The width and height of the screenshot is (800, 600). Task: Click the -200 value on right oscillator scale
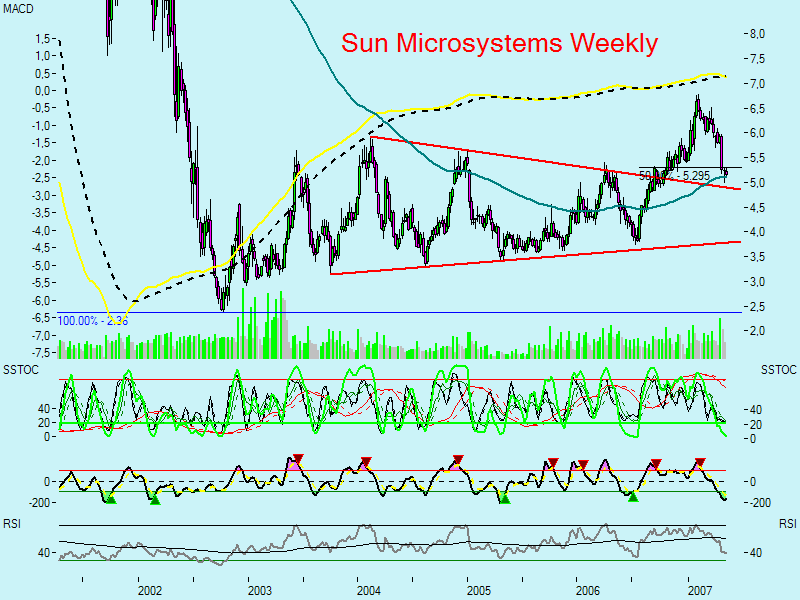[x=760, y=503]
